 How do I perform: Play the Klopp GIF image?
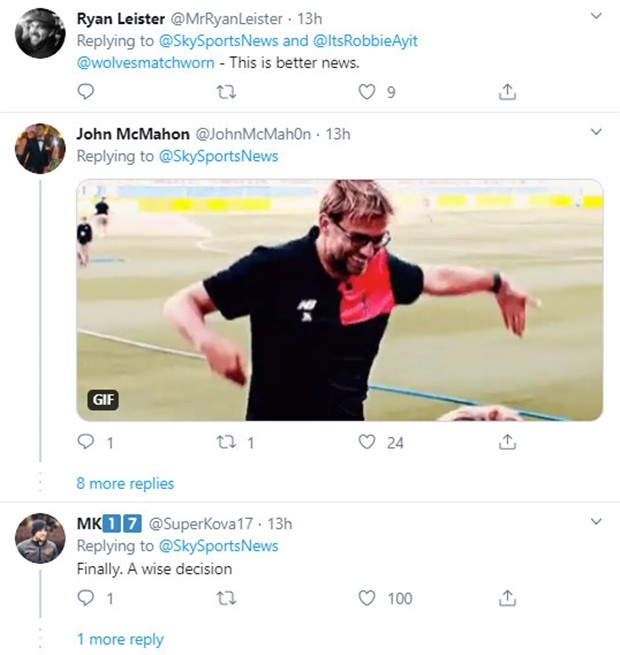click(340, 300)
